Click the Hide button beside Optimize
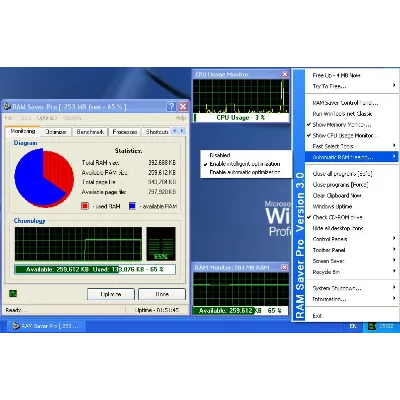Viewport: 400px width, 400px height. [162, 294]
